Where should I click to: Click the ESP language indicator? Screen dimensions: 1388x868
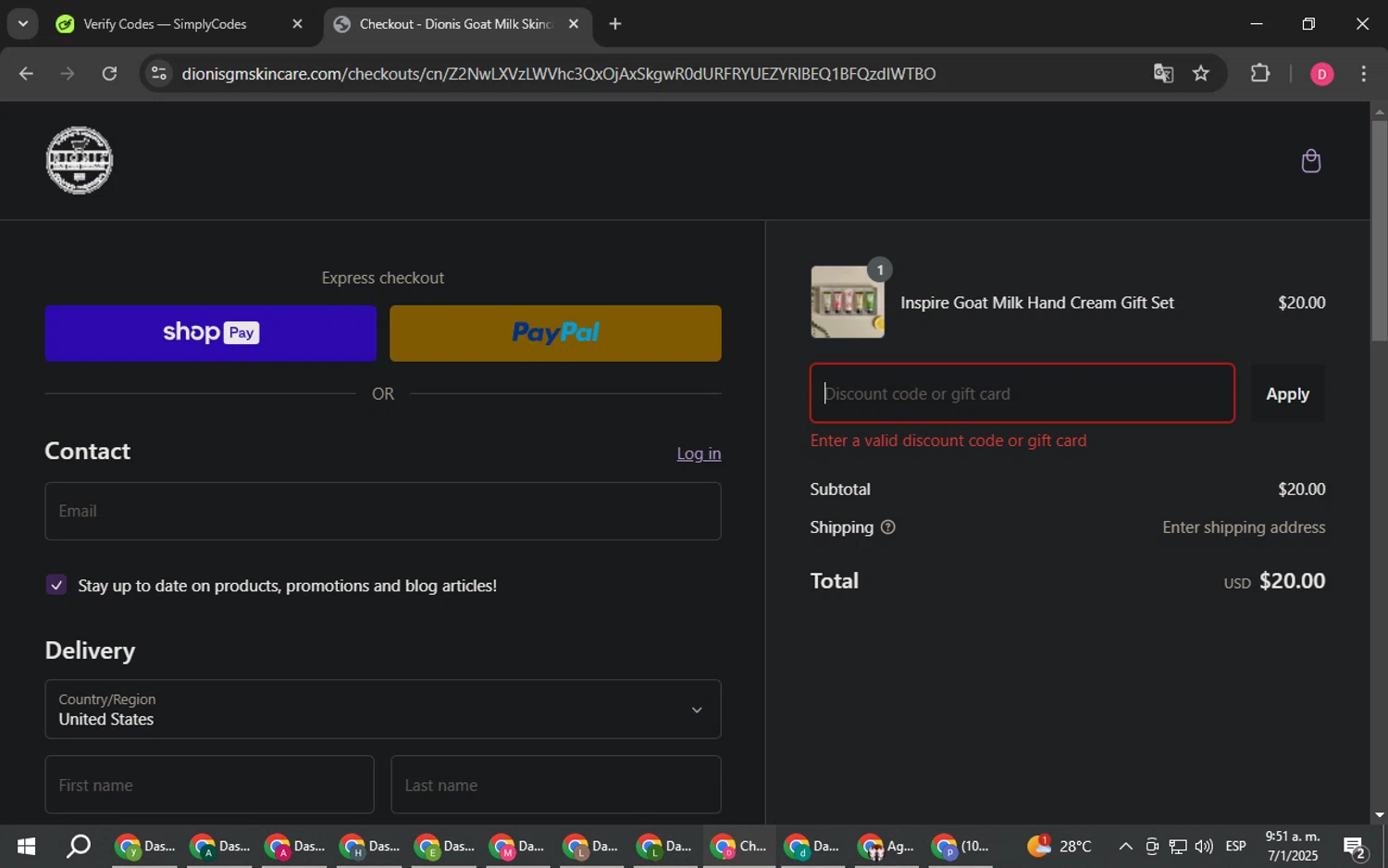pyautogui.click(x=1235, y=846)
